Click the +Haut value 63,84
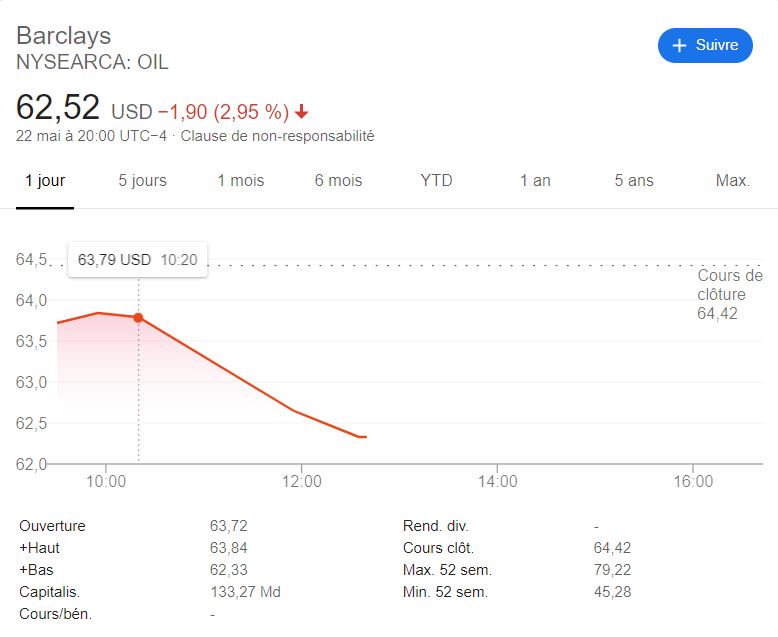The height and width of the screenshot is (637, 778). point(228,548)
